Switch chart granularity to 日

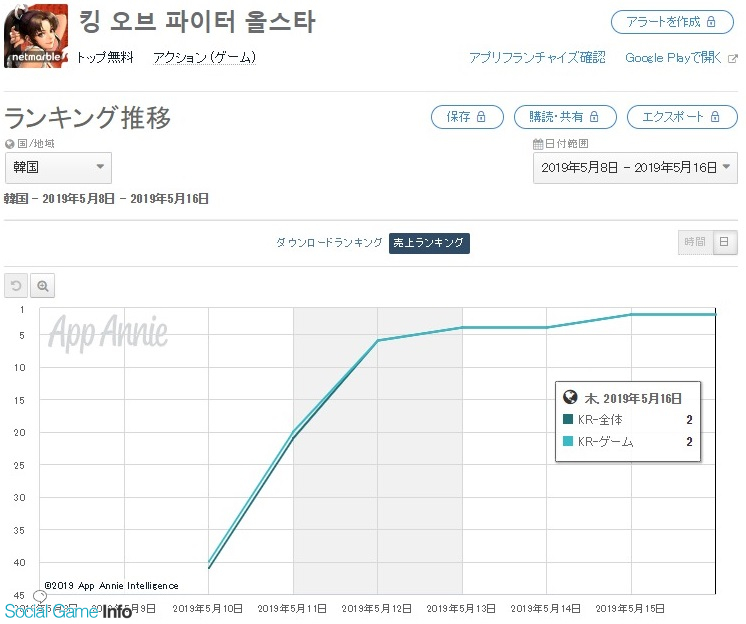[x=724, y=242]
